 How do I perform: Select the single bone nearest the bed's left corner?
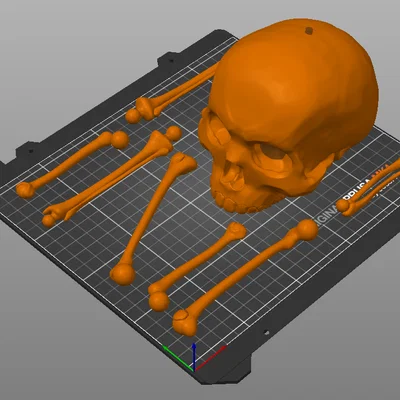click(72, 165)
